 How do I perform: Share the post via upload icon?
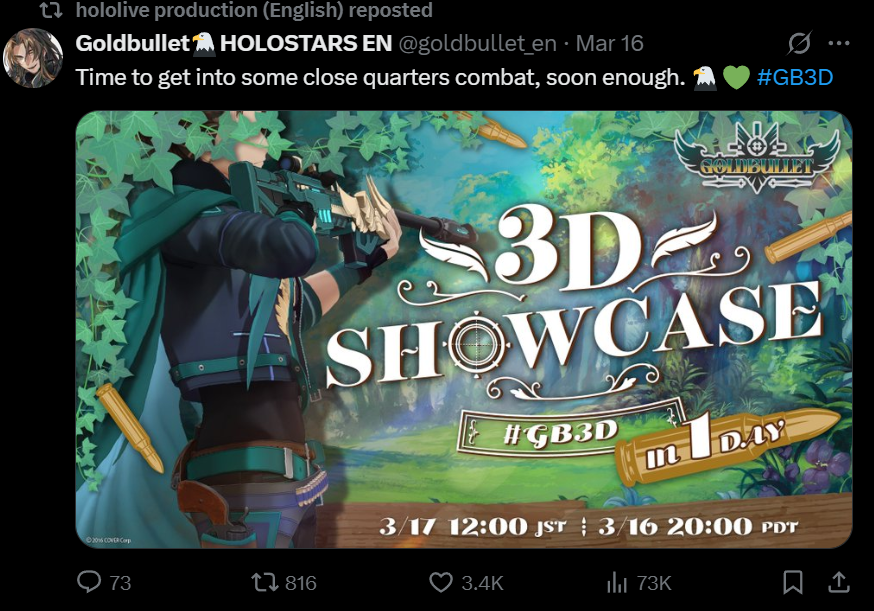click(x=838, y=582)
